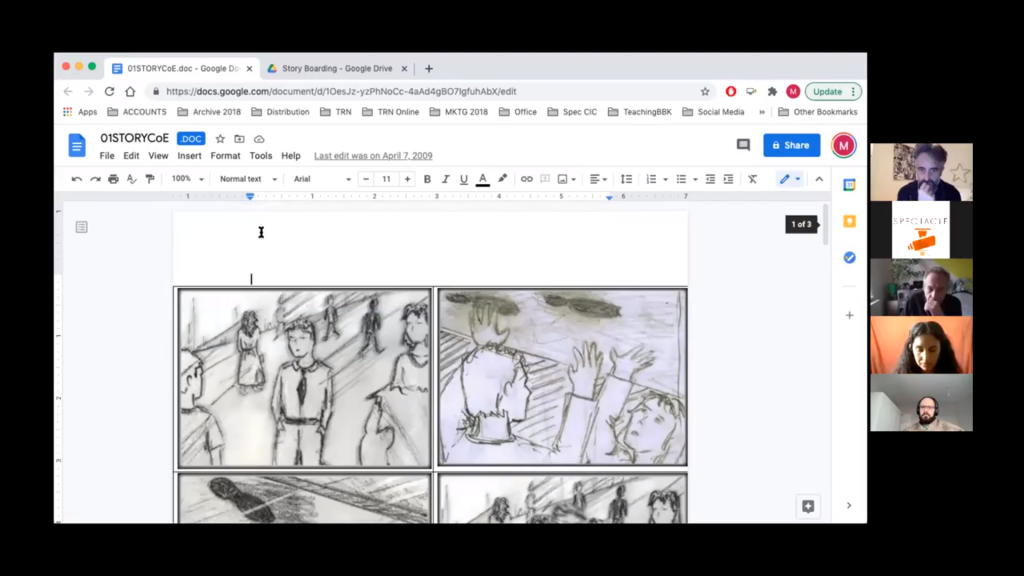The height and width of the screenshot is (576, 1024).
Task: Hide side panel with the arrow
Action: click(x=849, y=505)
